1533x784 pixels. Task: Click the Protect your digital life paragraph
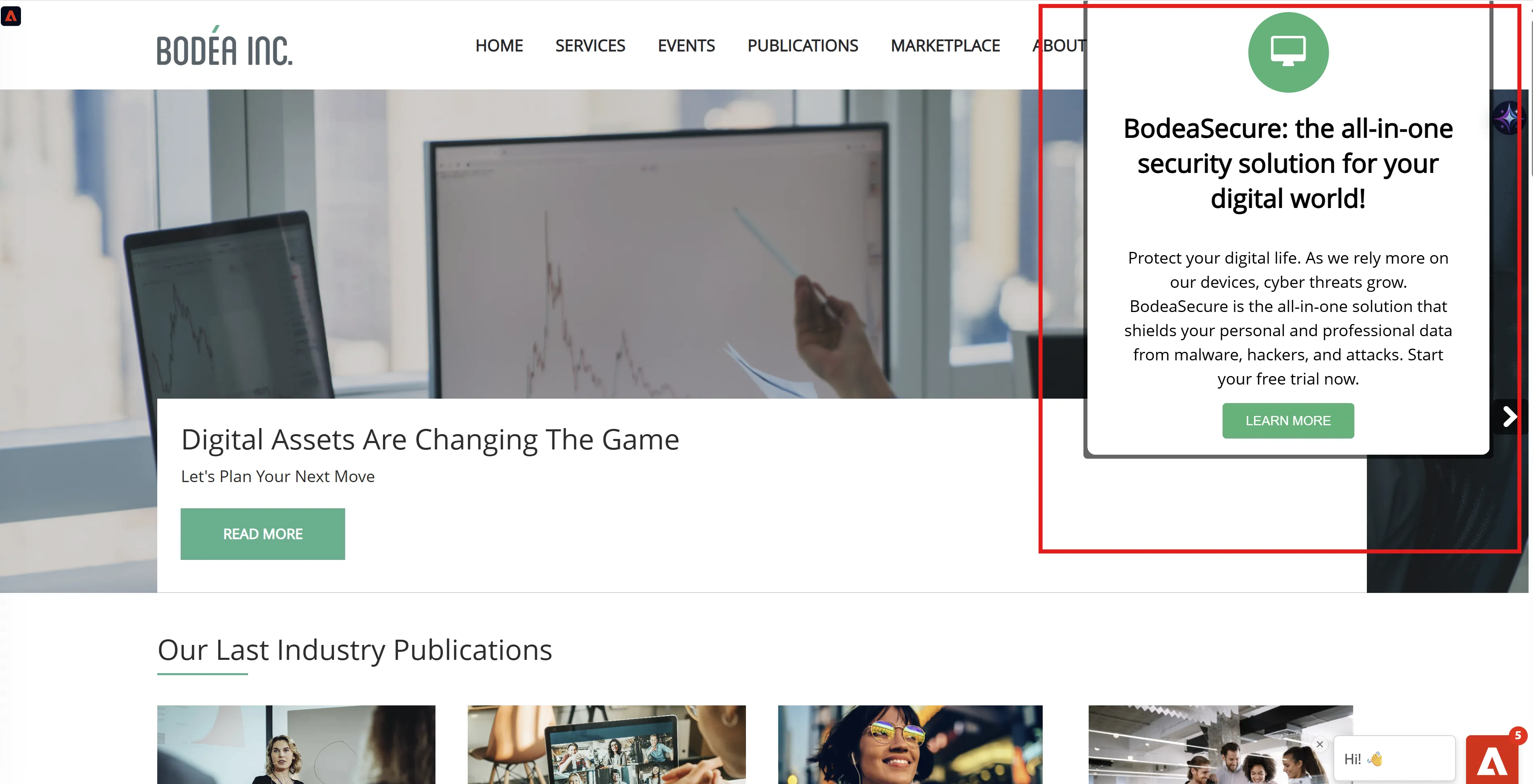coord(1288,318)
